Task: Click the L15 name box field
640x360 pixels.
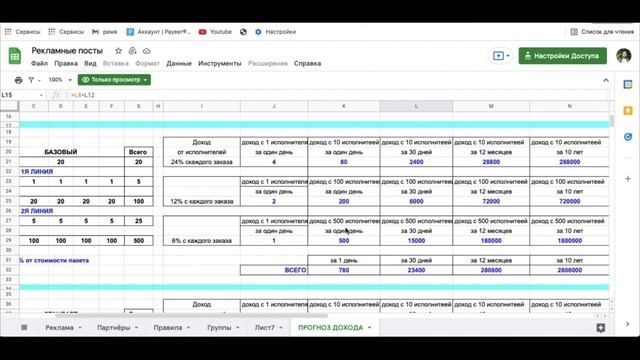Action: pyautogui.click(x=20, y=95)
